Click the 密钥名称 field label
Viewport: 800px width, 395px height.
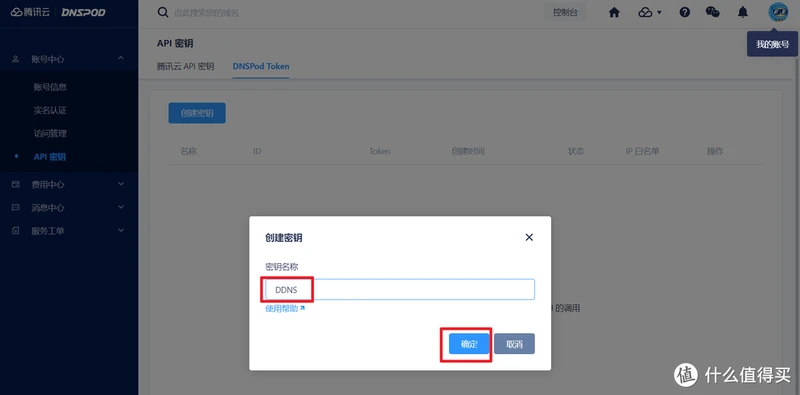click(x=282, y=267)
